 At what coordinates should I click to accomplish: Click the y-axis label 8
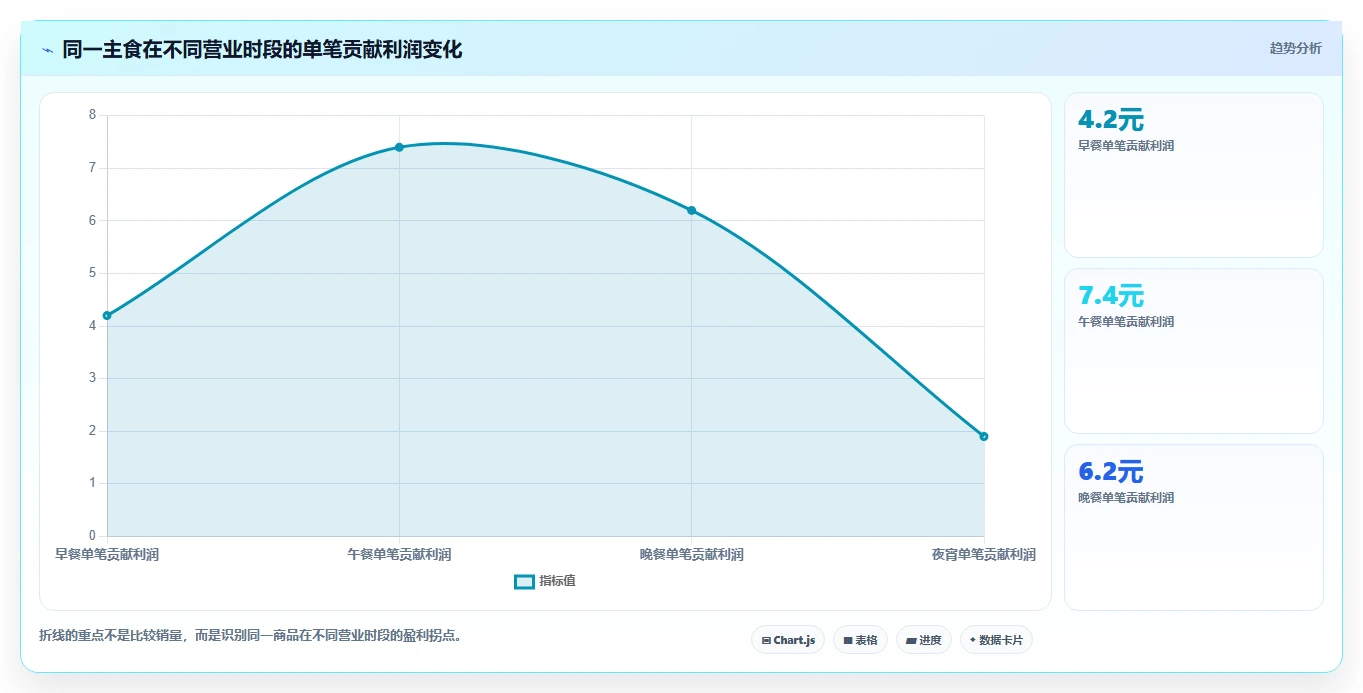pyautogui.click(x=93, y=115)
